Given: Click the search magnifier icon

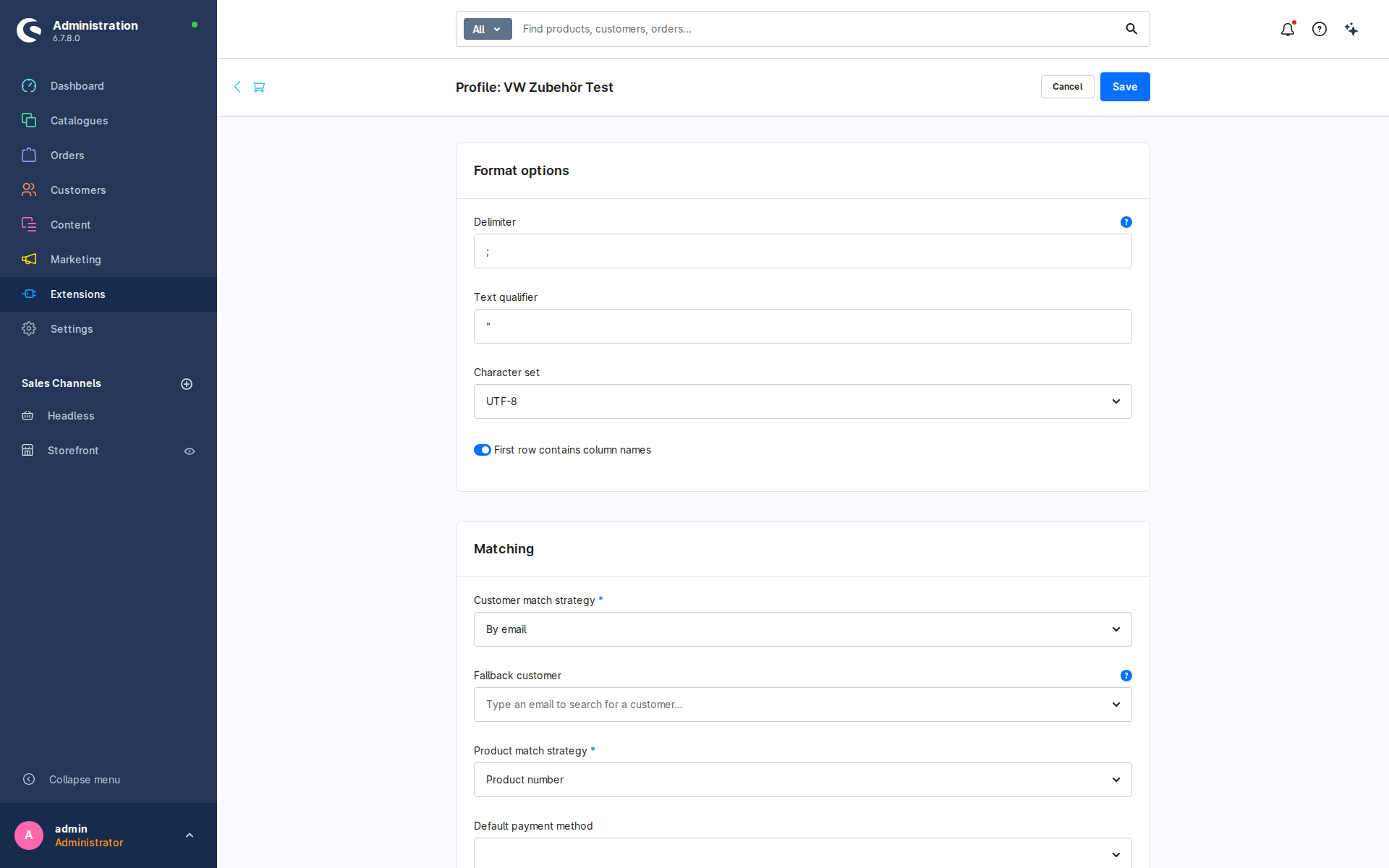Looking at the screenshot, I should tap(1131, 29).
